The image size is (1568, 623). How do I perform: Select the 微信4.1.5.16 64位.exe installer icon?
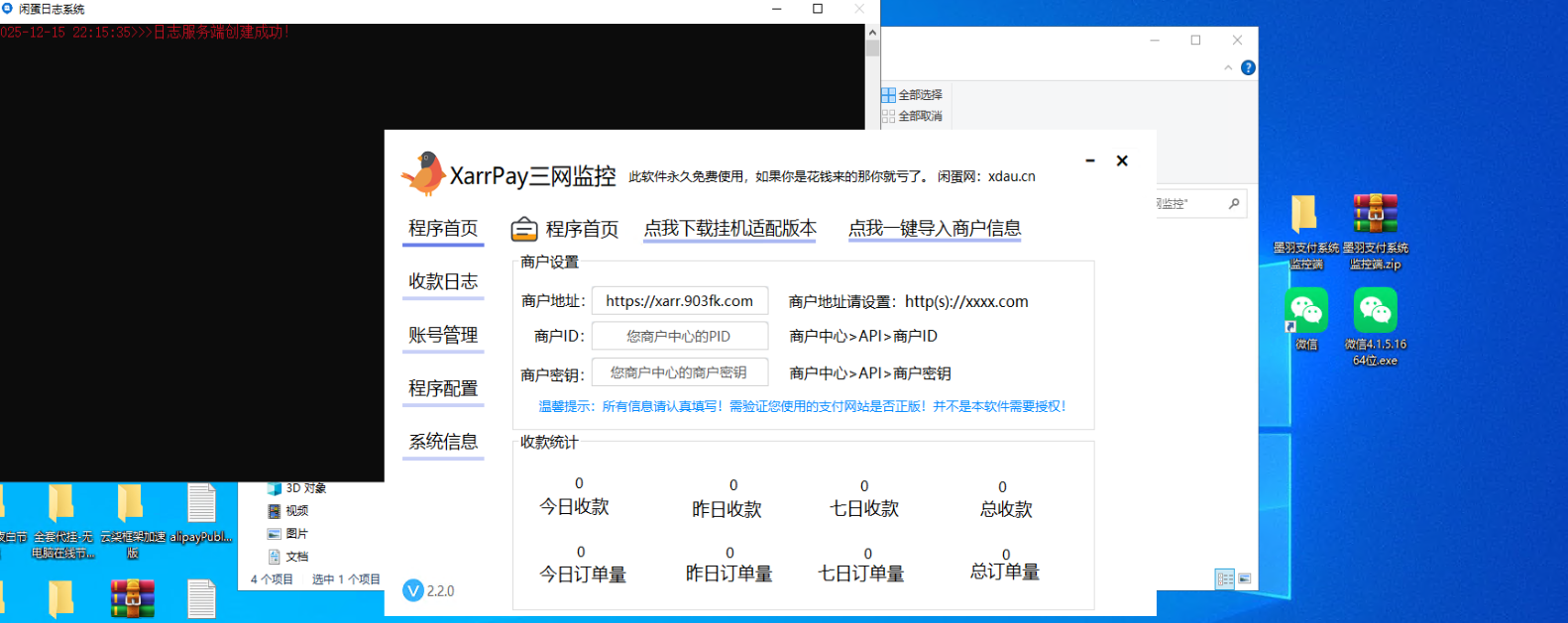[1376, 311]
